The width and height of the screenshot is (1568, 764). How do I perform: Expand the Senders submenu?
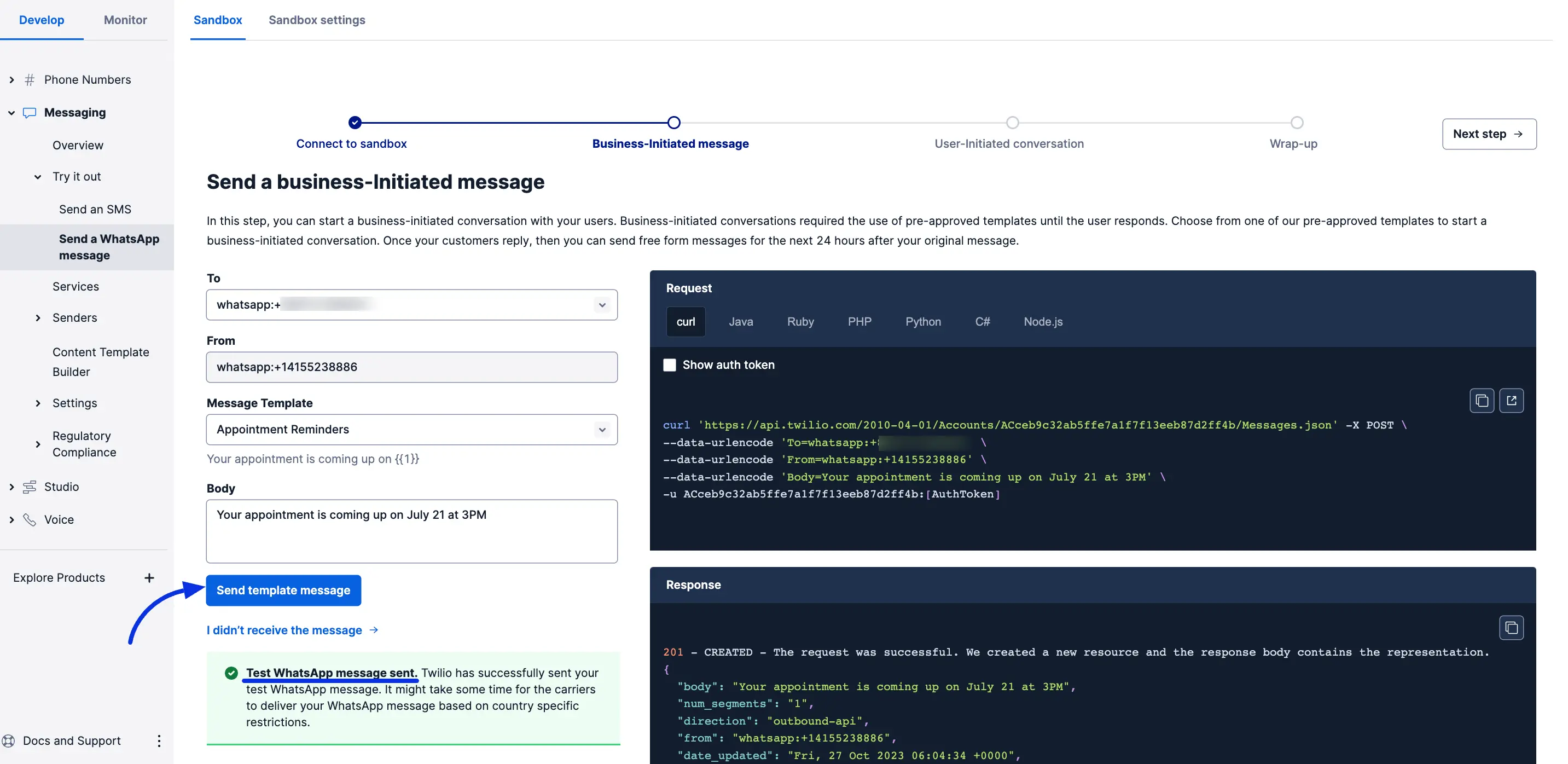38,318
